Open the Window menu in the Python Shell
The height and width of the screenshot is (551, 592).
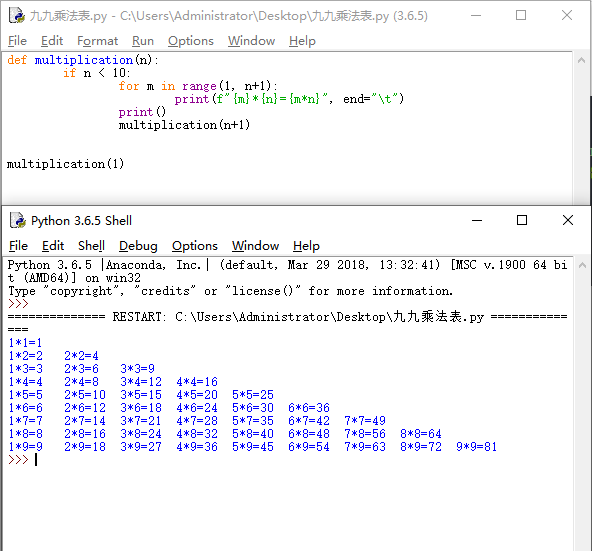point(255,246)
